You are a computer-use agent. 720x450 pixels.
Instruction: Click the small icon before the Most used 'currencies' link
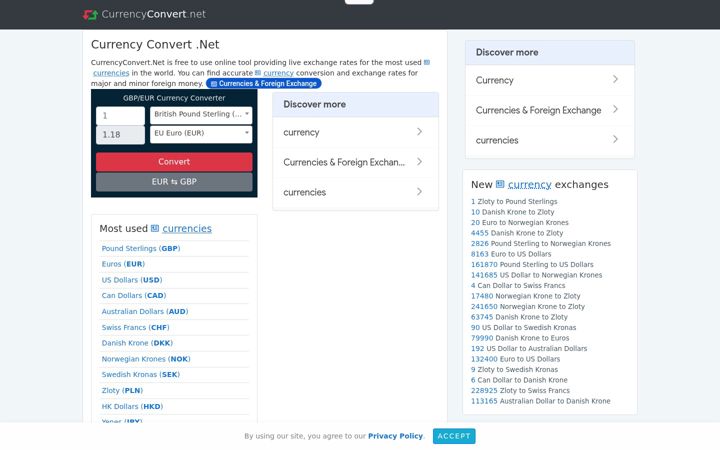click(x=155, y=228)
